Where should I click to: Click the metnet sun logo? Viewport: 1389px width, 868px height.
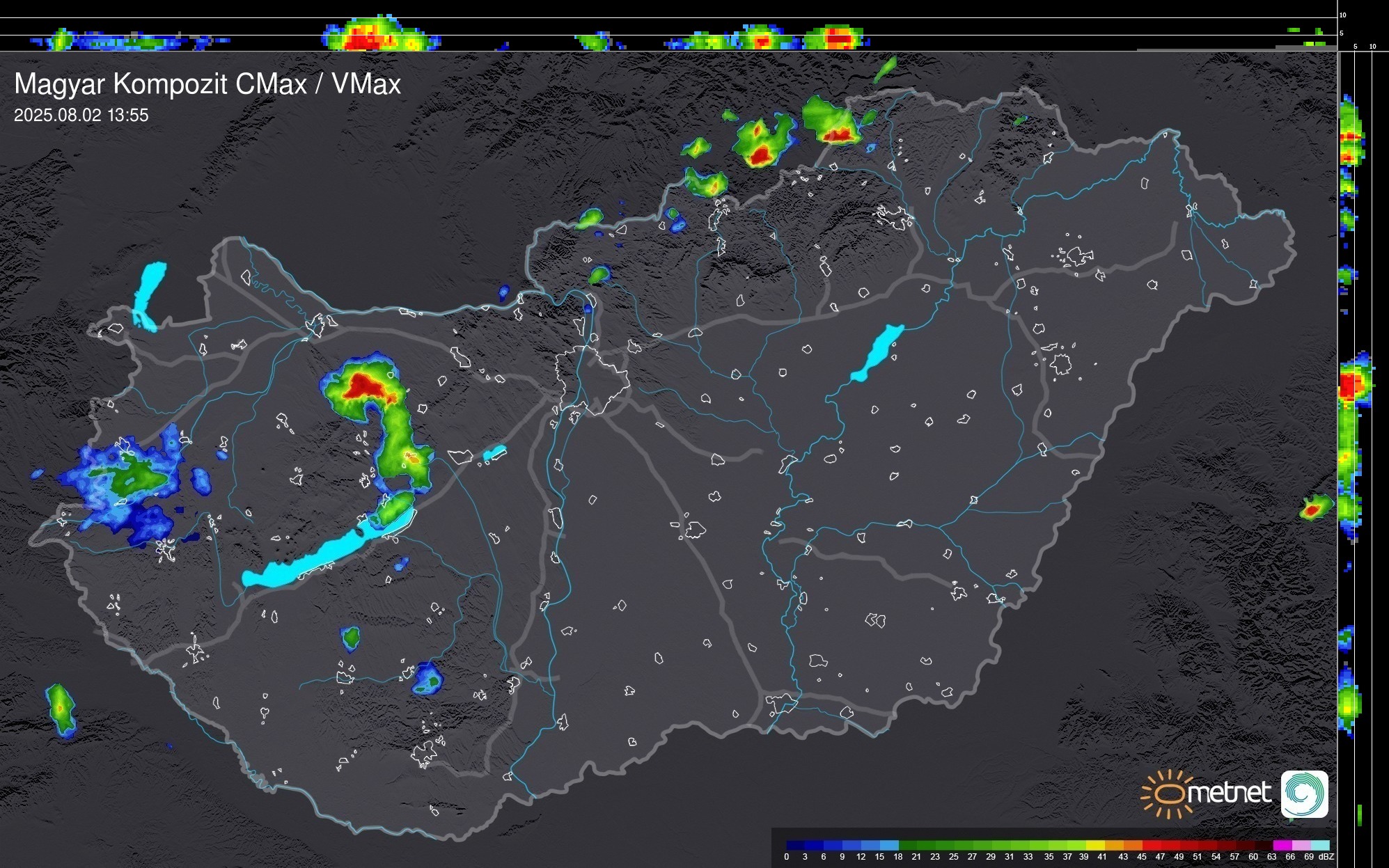[1170, 794]
